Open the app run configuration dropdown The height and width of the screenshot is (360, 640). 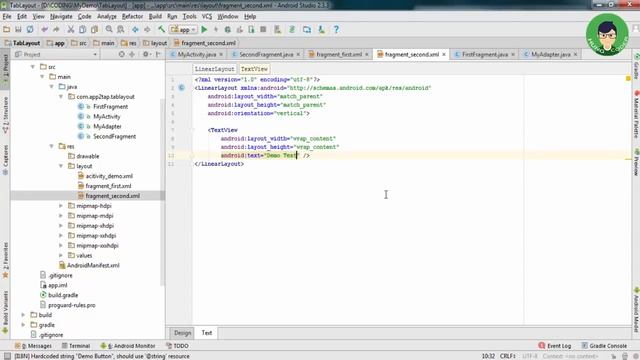click(183, 29)
